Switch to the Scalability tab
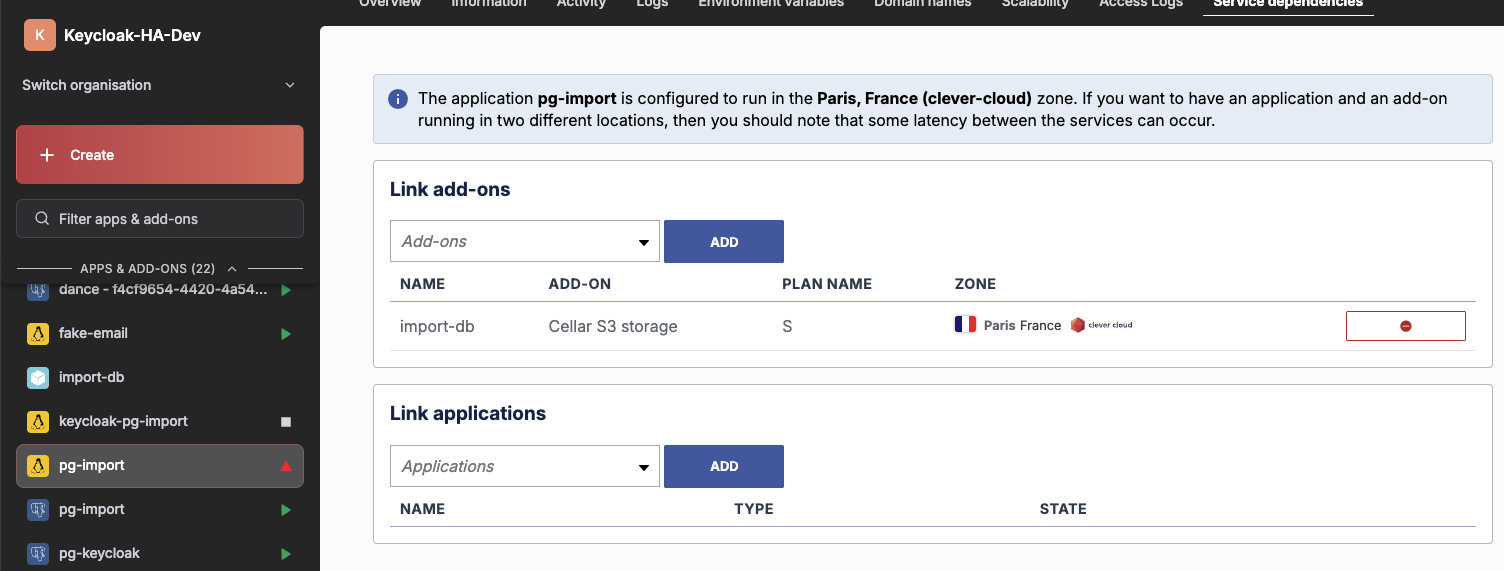1504x571 pixels. click(1035, 4)
